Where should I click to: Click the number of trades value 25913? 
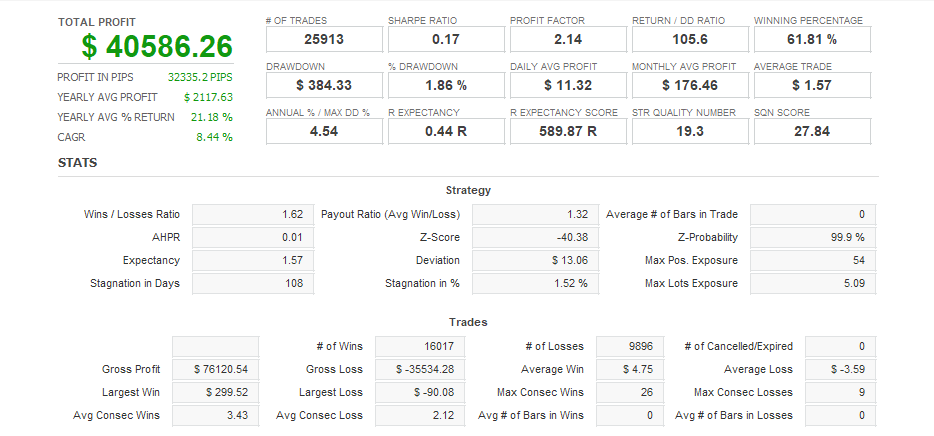(324, 39)
